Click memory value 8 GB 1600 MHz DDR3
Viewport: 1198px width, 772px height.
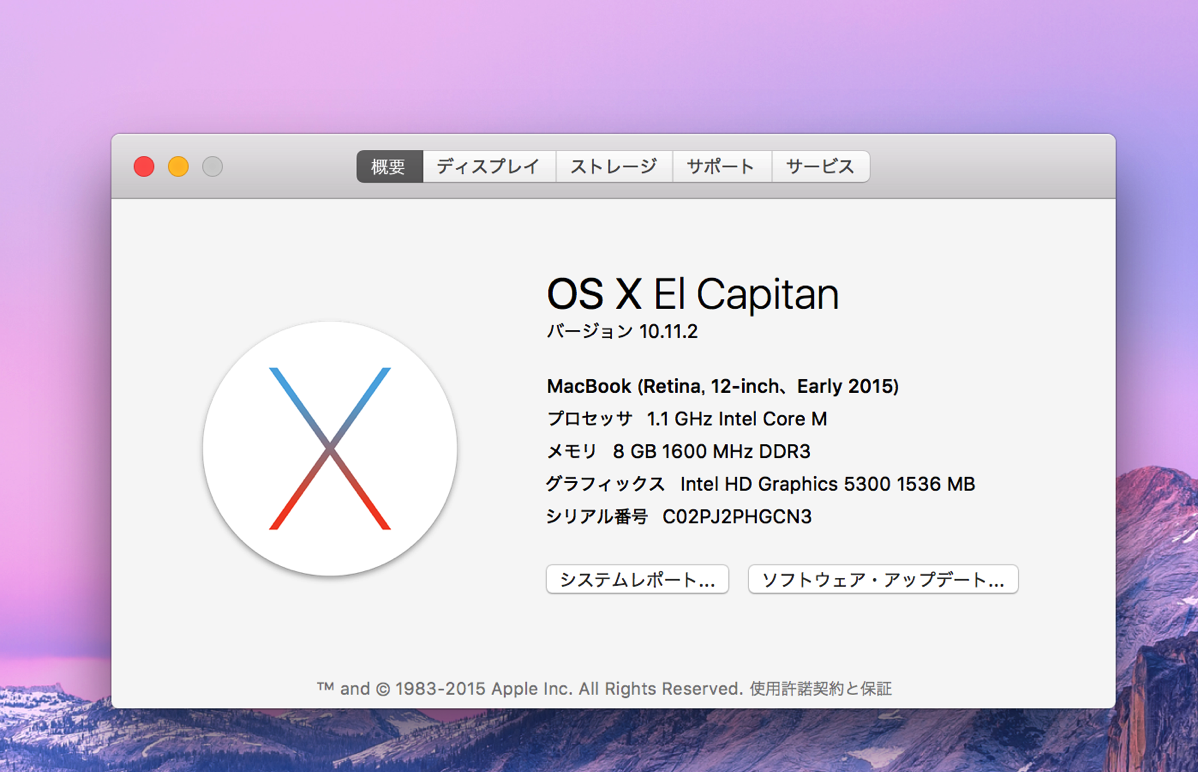click(711, 452)
